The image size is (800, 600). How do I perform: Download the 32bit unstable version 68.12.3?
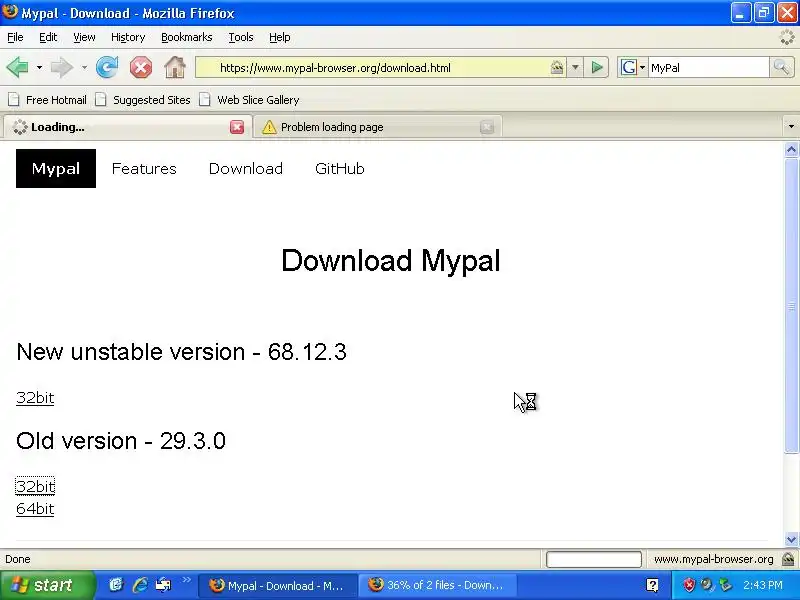click(35, 397)
